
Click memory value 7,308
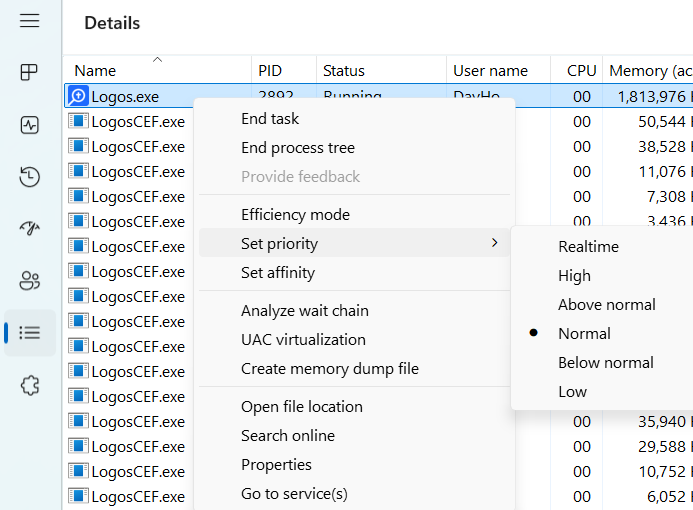coord(666,197)
